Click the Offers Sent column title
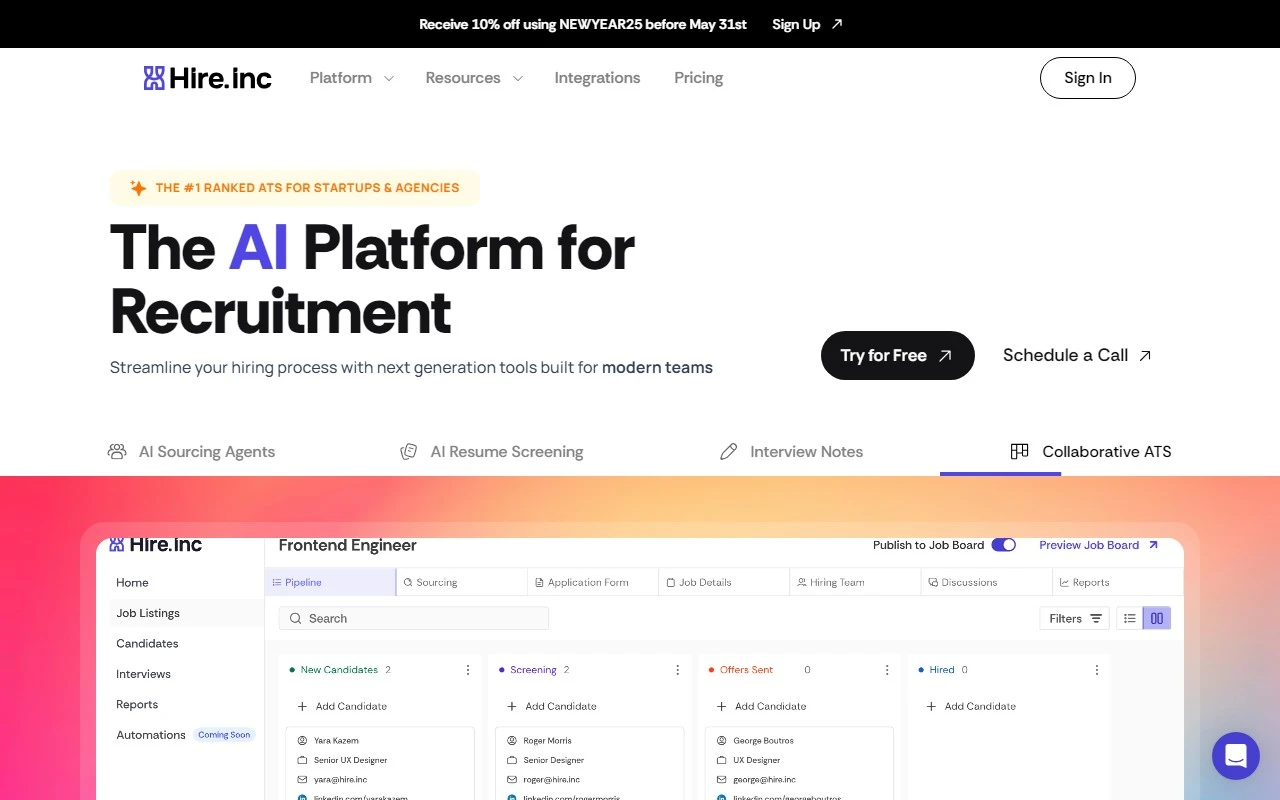The height and width of the screenshot is (800, 1280). coord(746,670)
